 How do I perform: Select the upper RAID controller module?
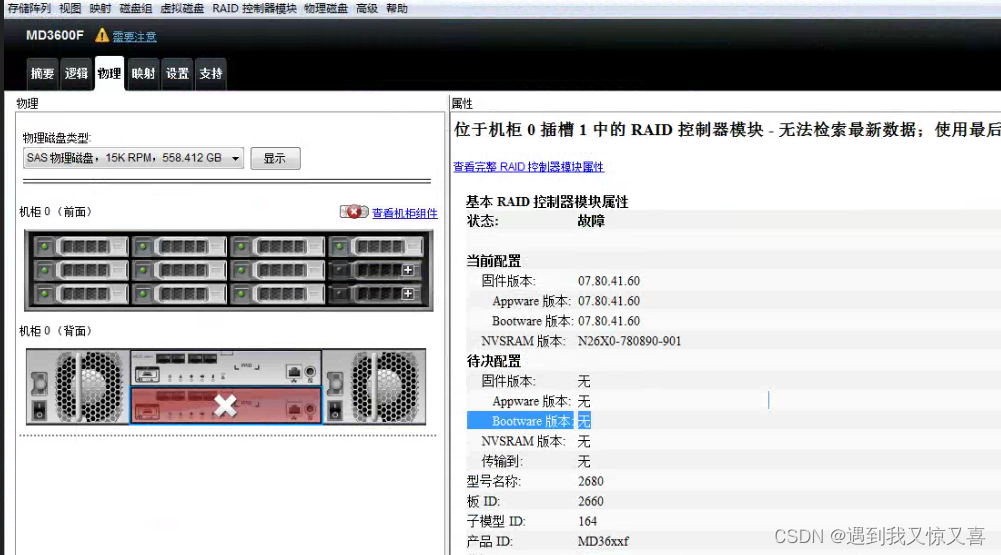(x=226, y=368)
